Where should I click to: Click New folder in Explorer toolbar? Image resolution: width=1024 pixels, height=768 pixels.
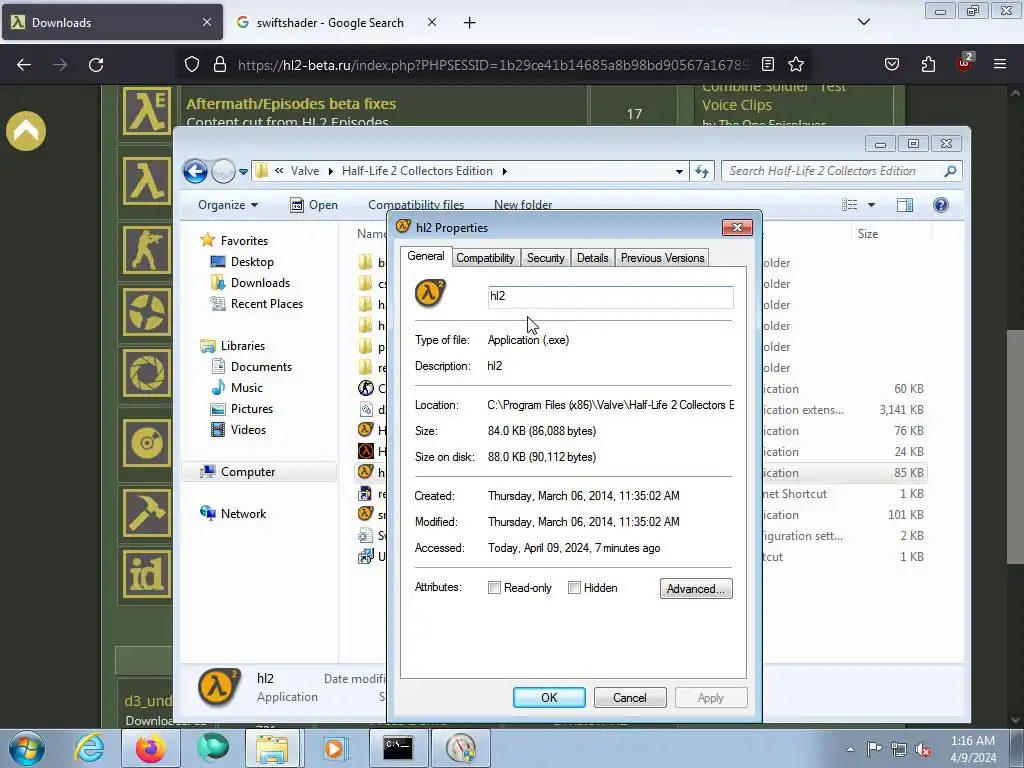pos(522,205)
